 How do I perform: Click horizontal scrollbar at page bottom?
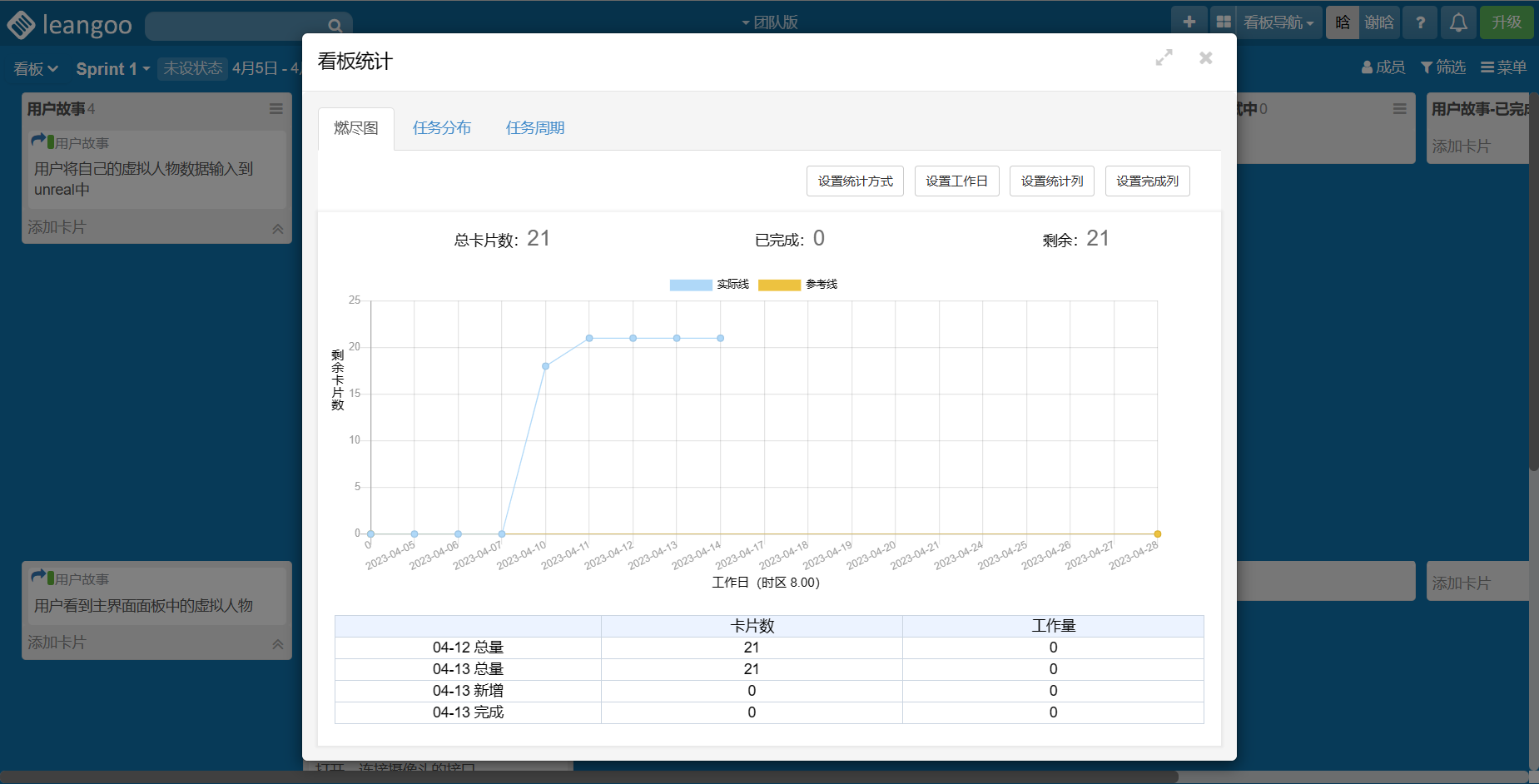(589, 777)
